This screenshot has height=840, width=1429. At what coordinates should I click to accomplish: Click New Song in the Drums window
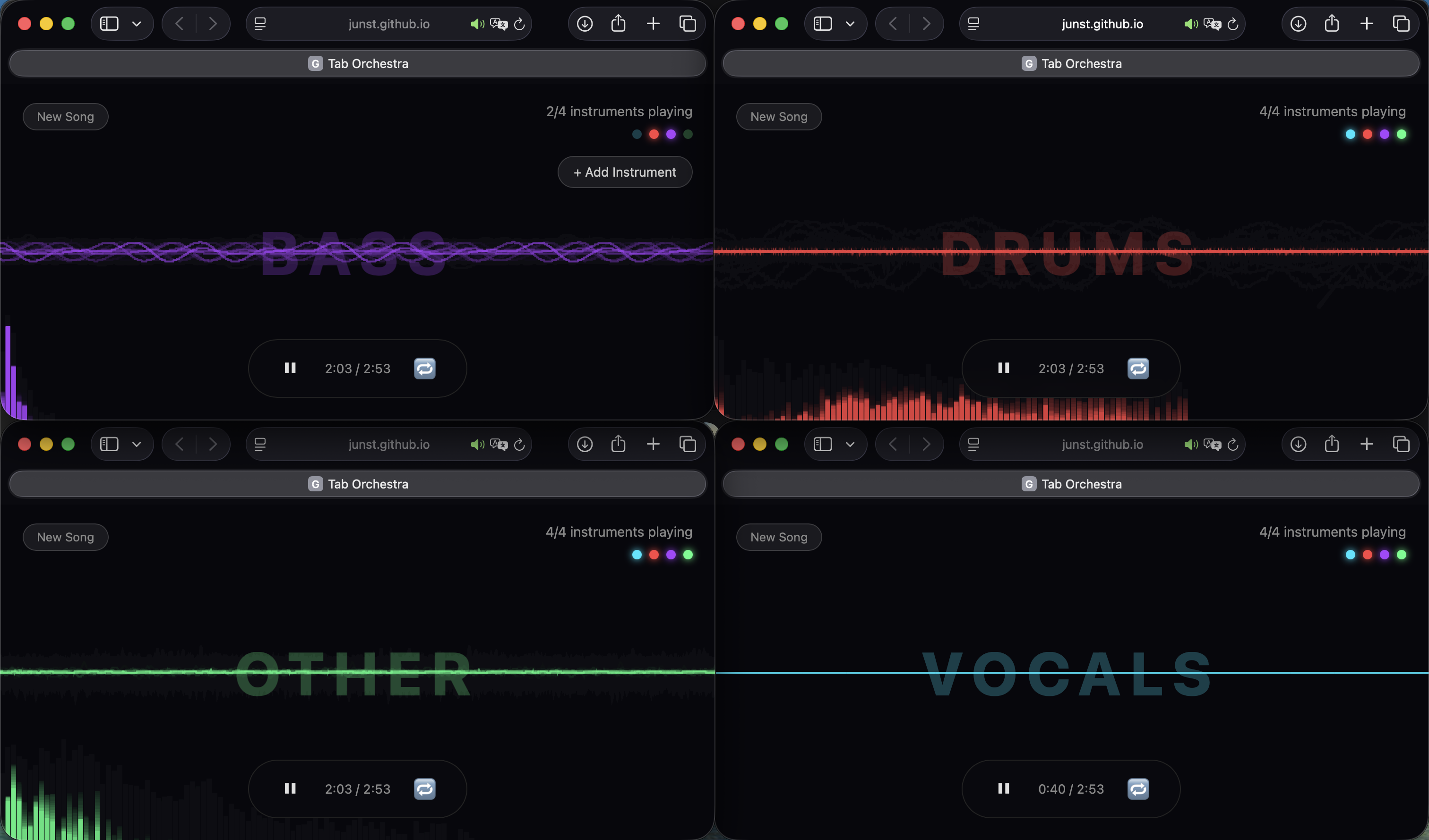779,117
